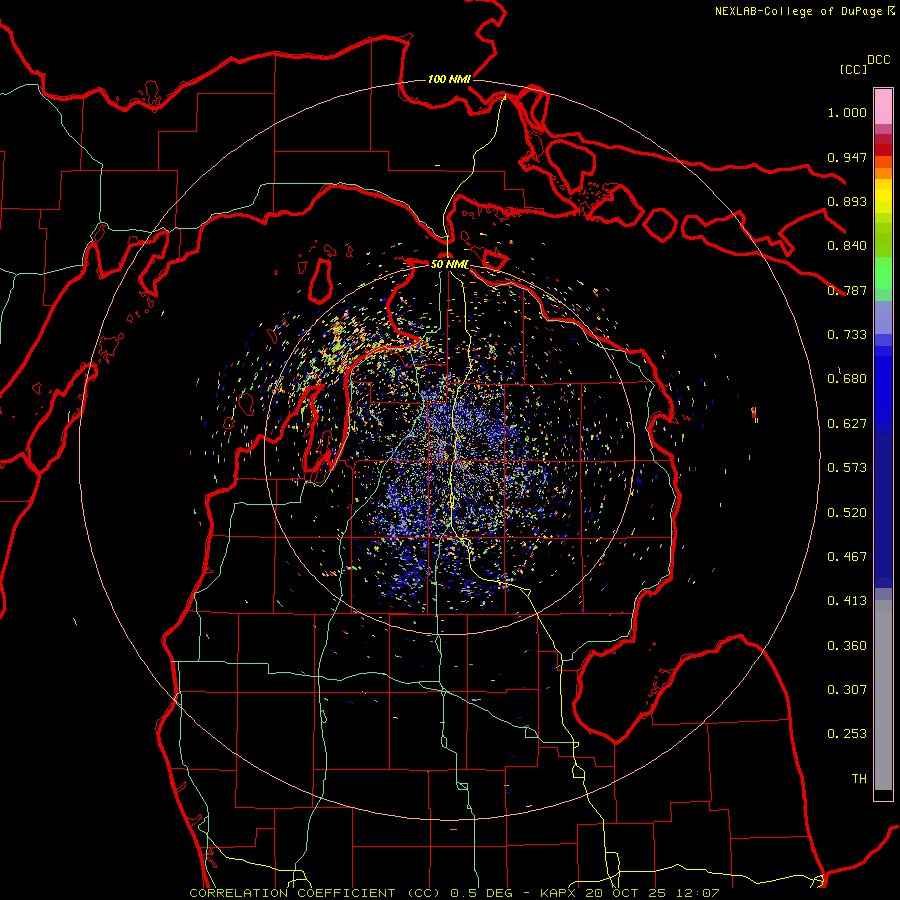Click the 0.520 scale value
Viewport: 900px width, 900px height.
tap(847, 513)
